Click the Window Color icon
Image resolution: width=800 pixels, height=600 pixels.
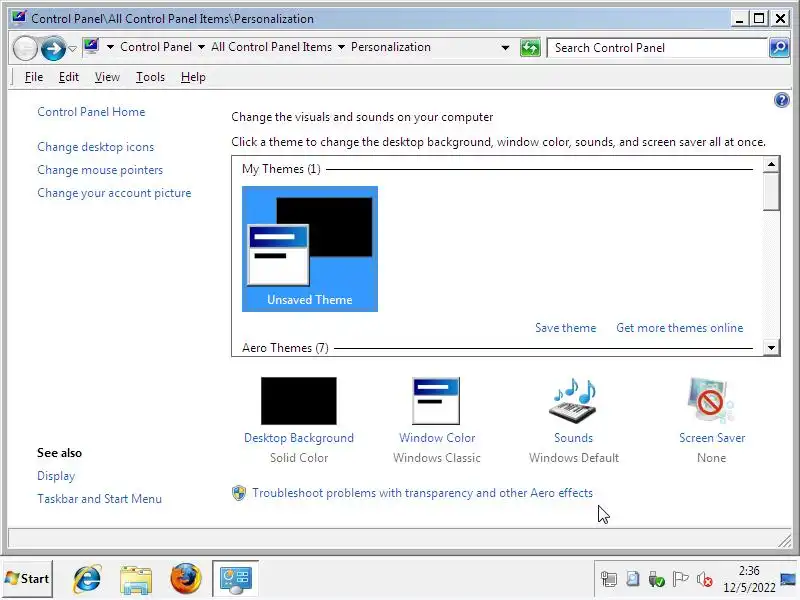[436, 401]
